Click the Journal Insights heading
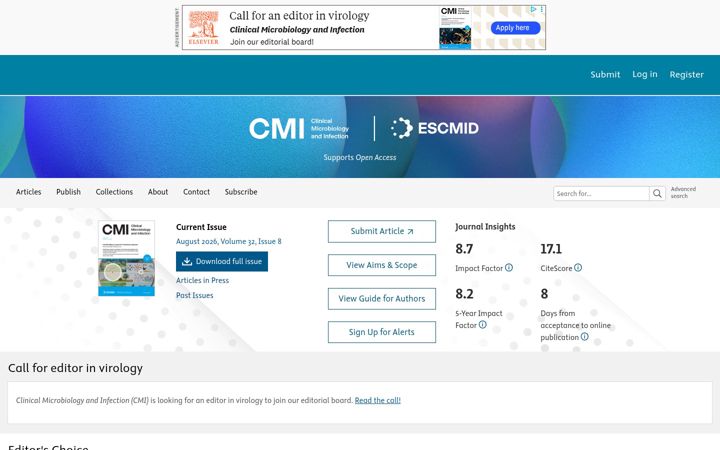720x450 pixels. (x=485, y=227)
